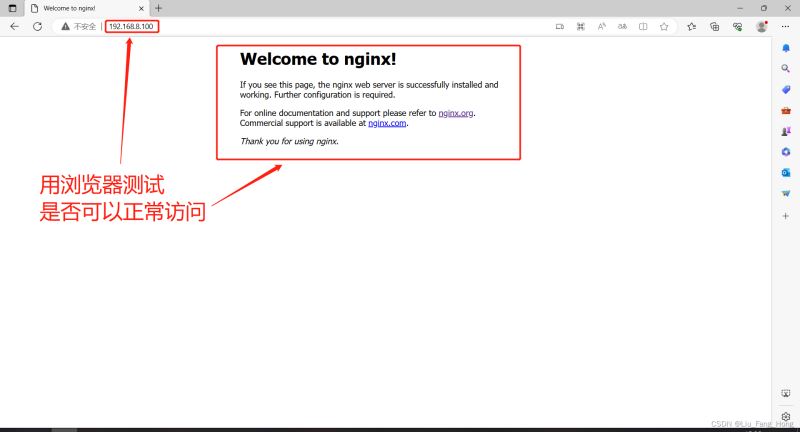The width and height of the screenshot is (800, 432).
Task: Add a new sidebar app
Action: 786,216
